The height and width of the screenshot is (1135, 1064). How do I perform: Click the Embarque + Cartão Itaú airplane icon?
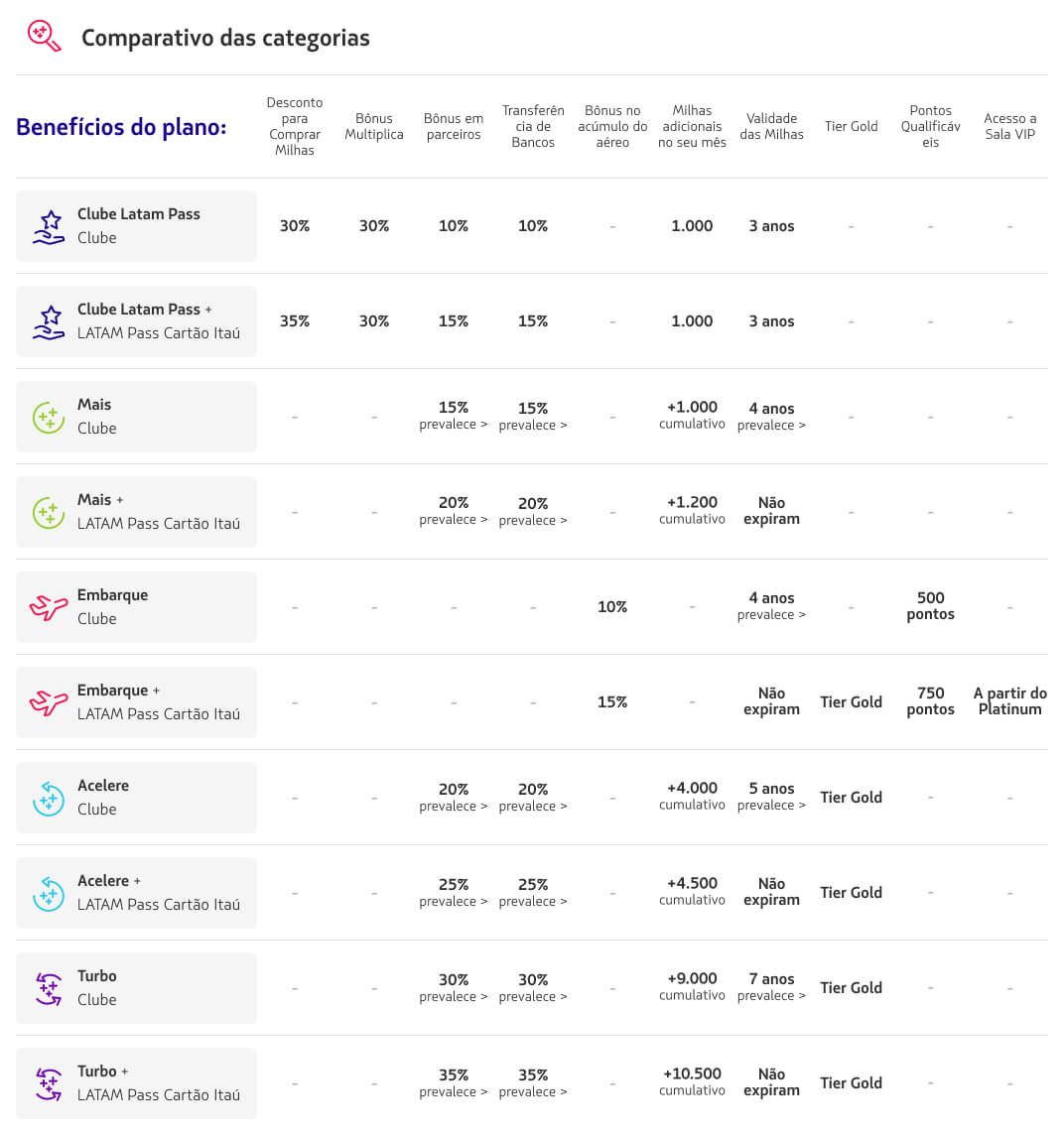tap(49, 702)
